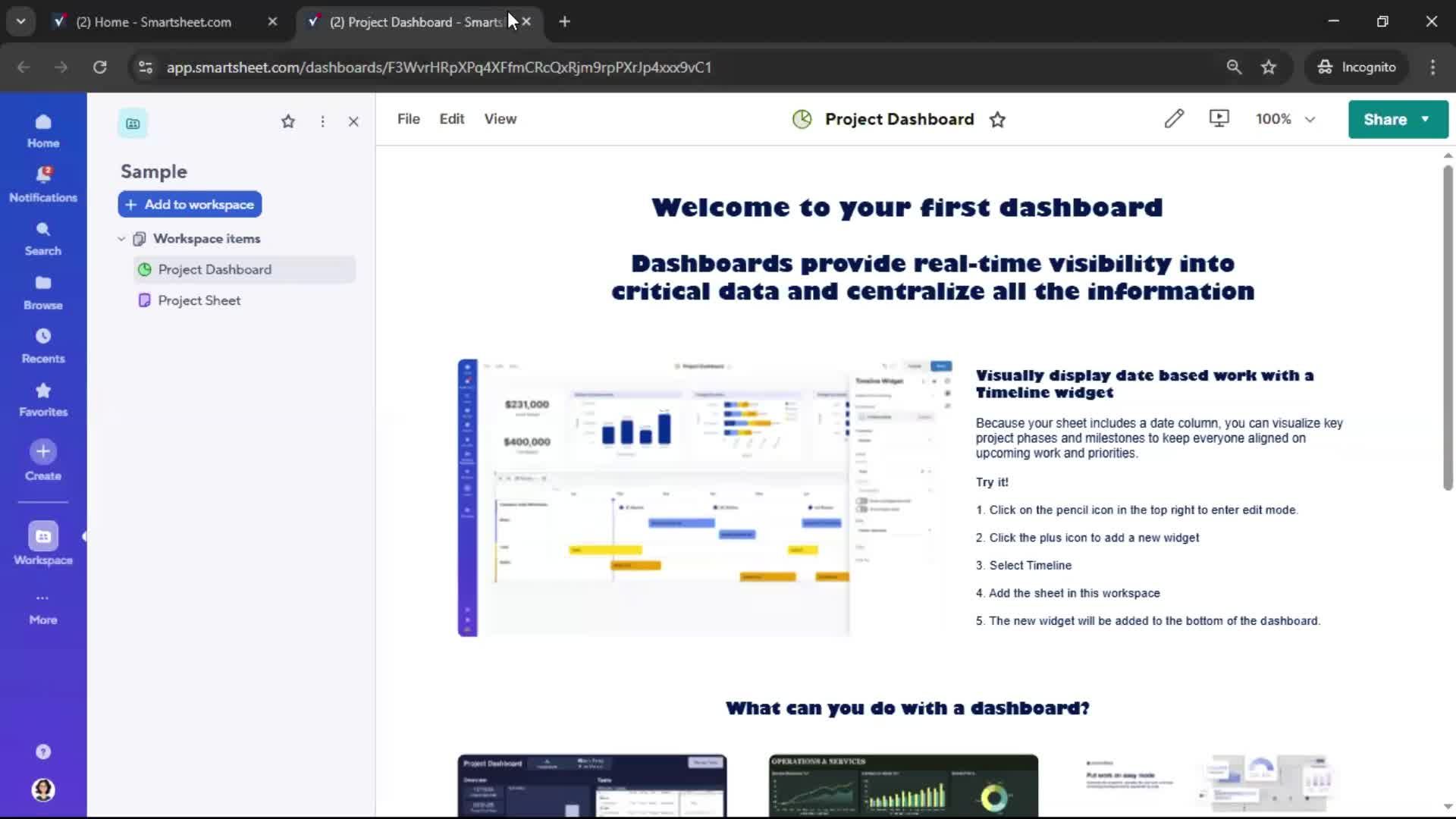Click the Add to workspace button
1456x819 pixels.
point(190,204)
